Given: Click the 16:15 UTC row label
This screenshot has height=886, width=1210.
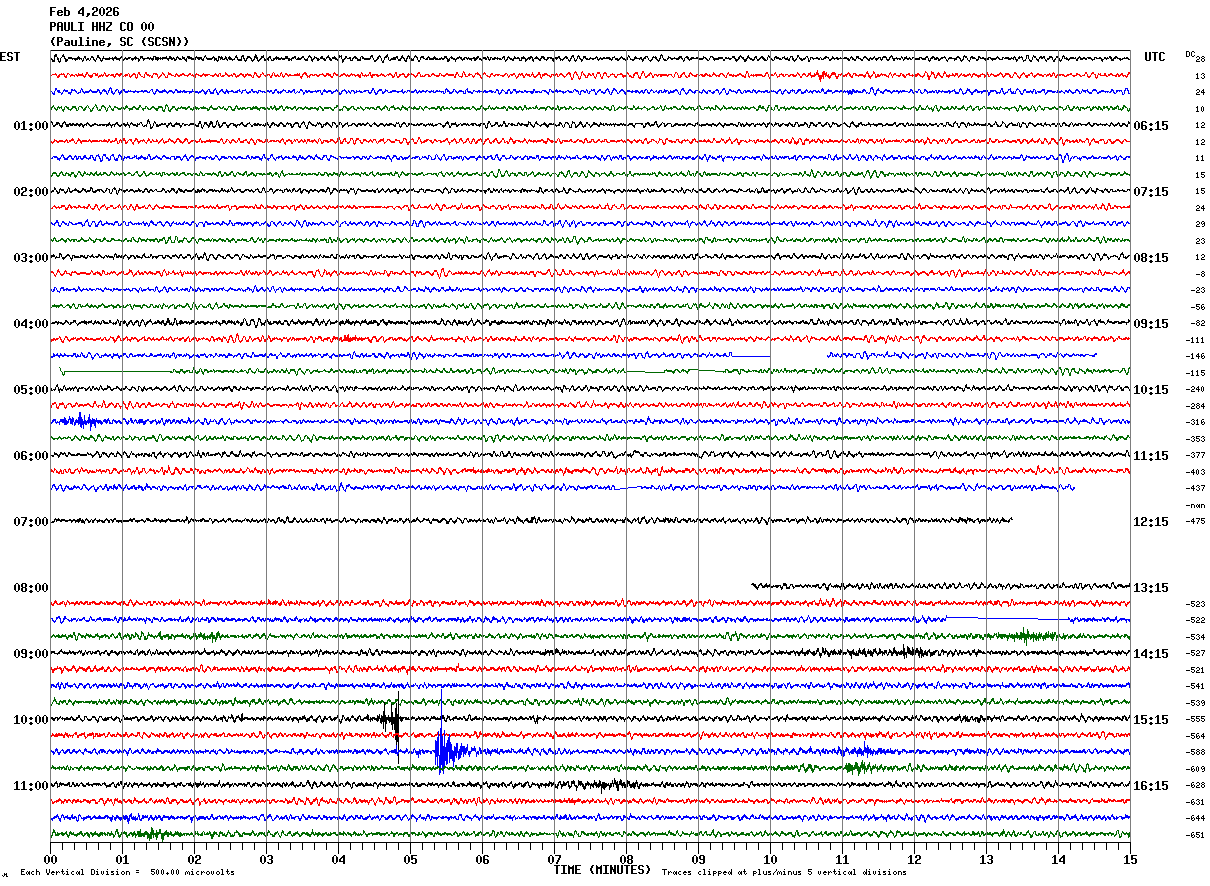Looking at the screenshot, I should [1152, 785].
